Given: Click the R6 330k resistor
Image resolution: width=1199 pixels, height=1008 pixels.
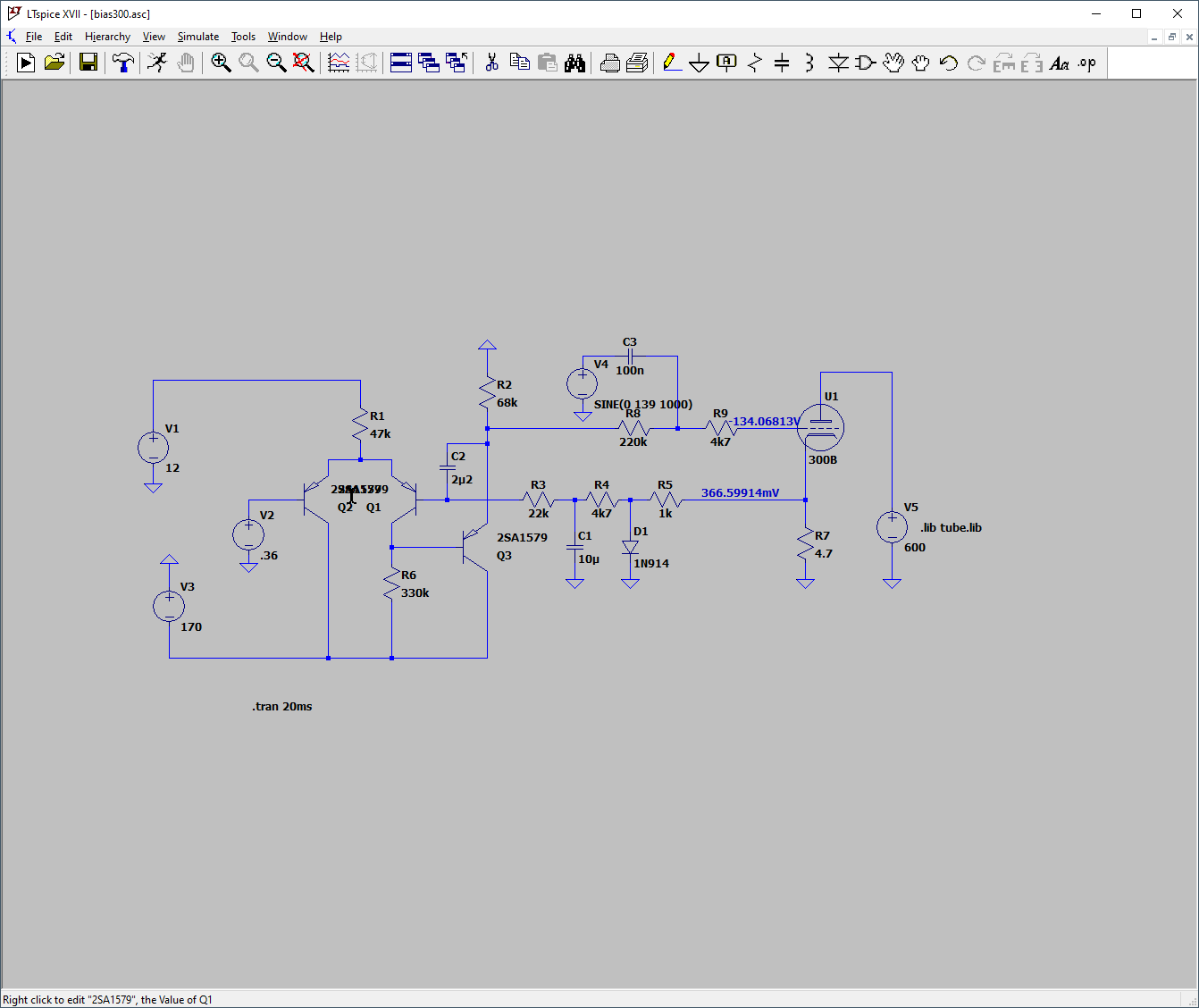Looking at the screenshot, I should pos(391,584).
